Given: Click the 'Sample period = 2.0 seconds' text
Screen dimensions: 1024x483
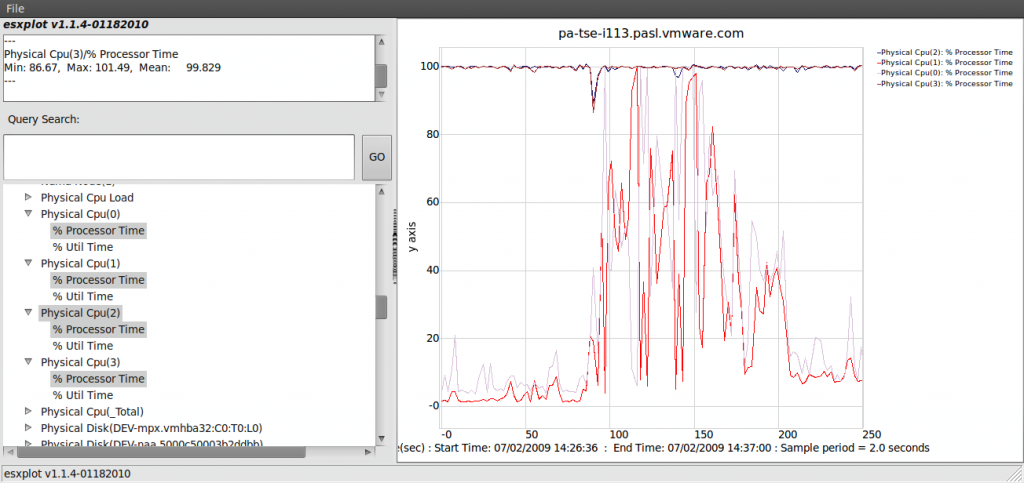Looking at the screenshot, I should tap(856, 448).
